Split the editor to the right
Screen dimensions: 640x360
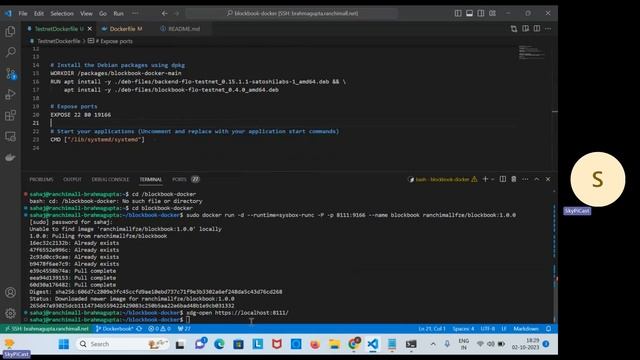[x=537, y=29]
